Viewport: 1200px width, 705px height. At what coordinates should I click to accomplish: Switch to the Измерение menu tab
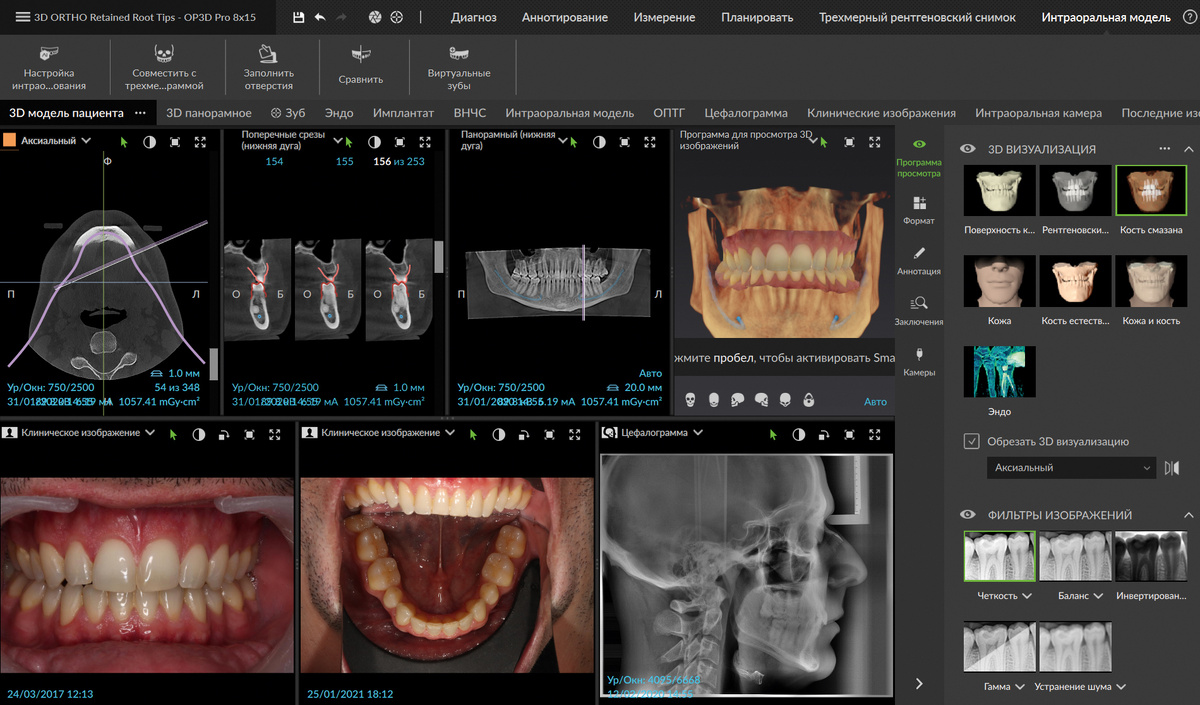coord(664,17)
